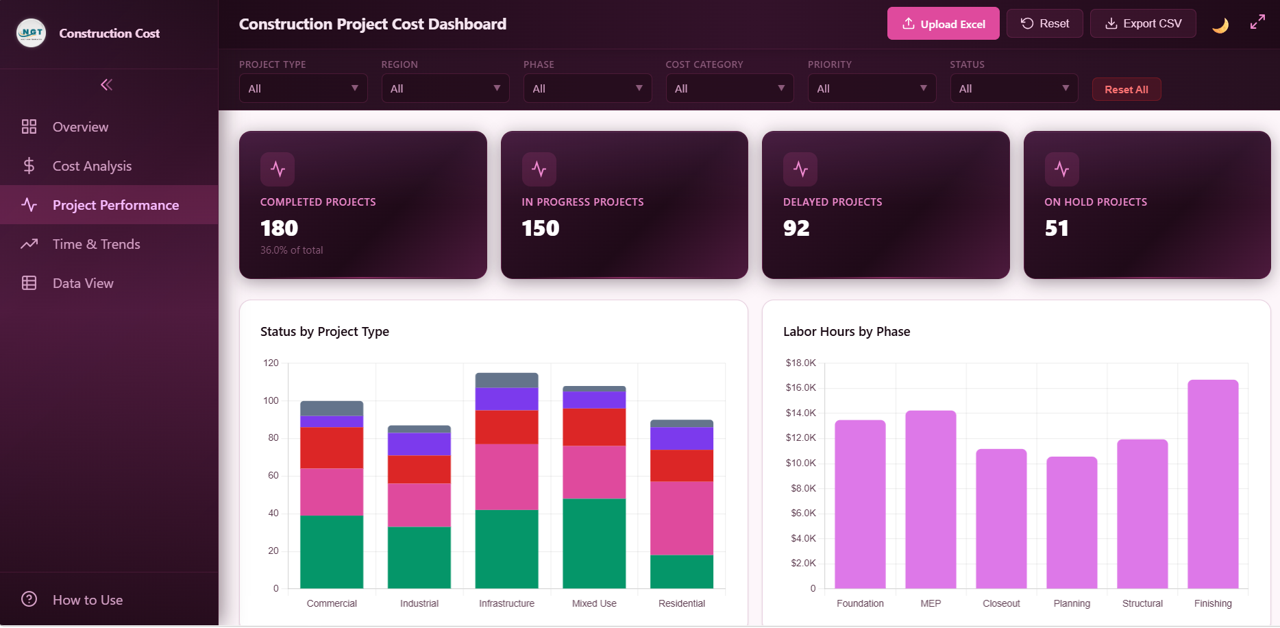Screen dimensions: 1280x628
Task: Click the fullscreen expand icon
Action: 1257,21
